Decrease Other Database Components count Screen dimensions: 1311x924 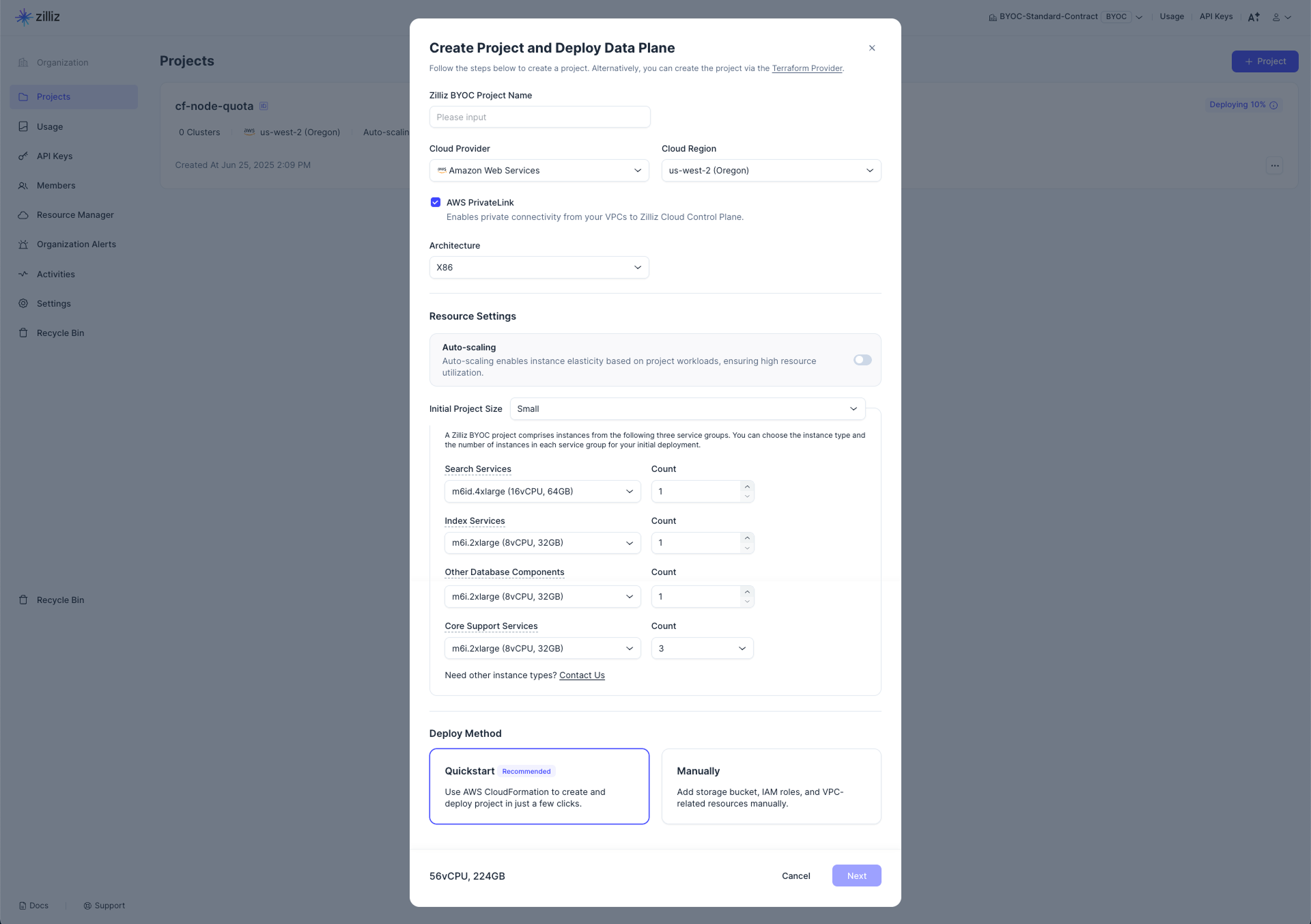[x=747, y=602]
